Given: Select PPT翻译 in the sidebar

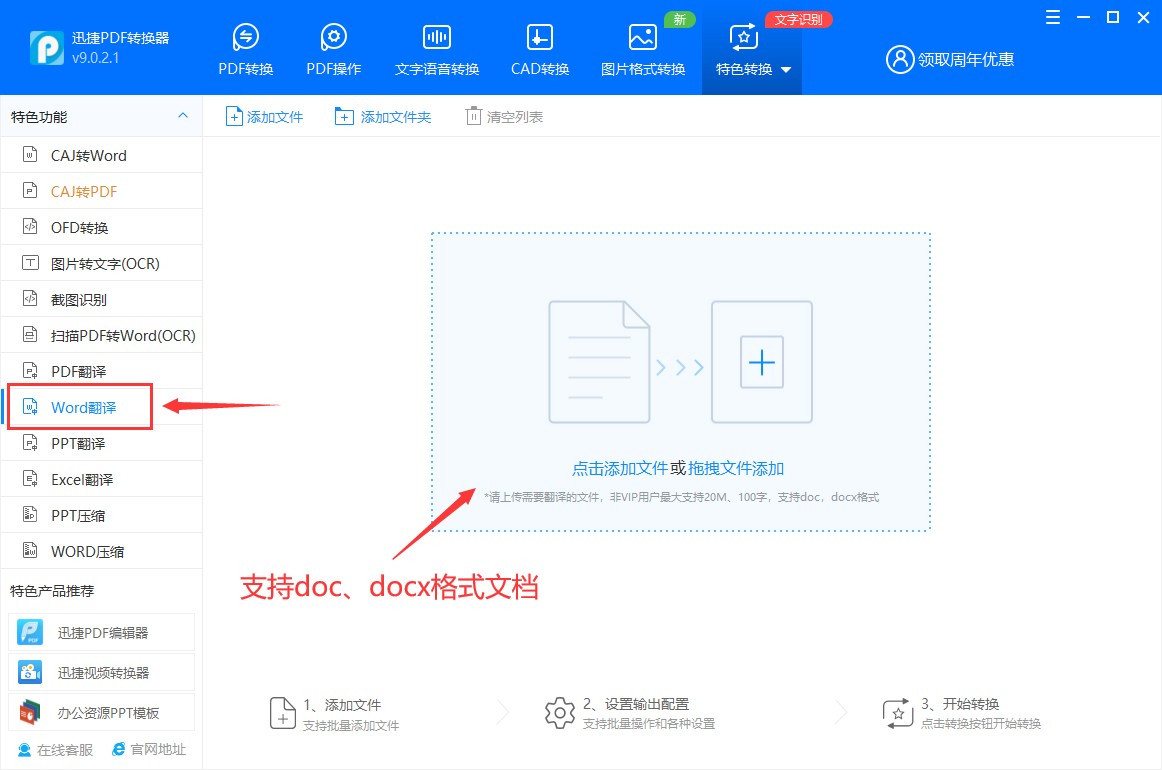Looking at the screenshot, I should point(102,443).
